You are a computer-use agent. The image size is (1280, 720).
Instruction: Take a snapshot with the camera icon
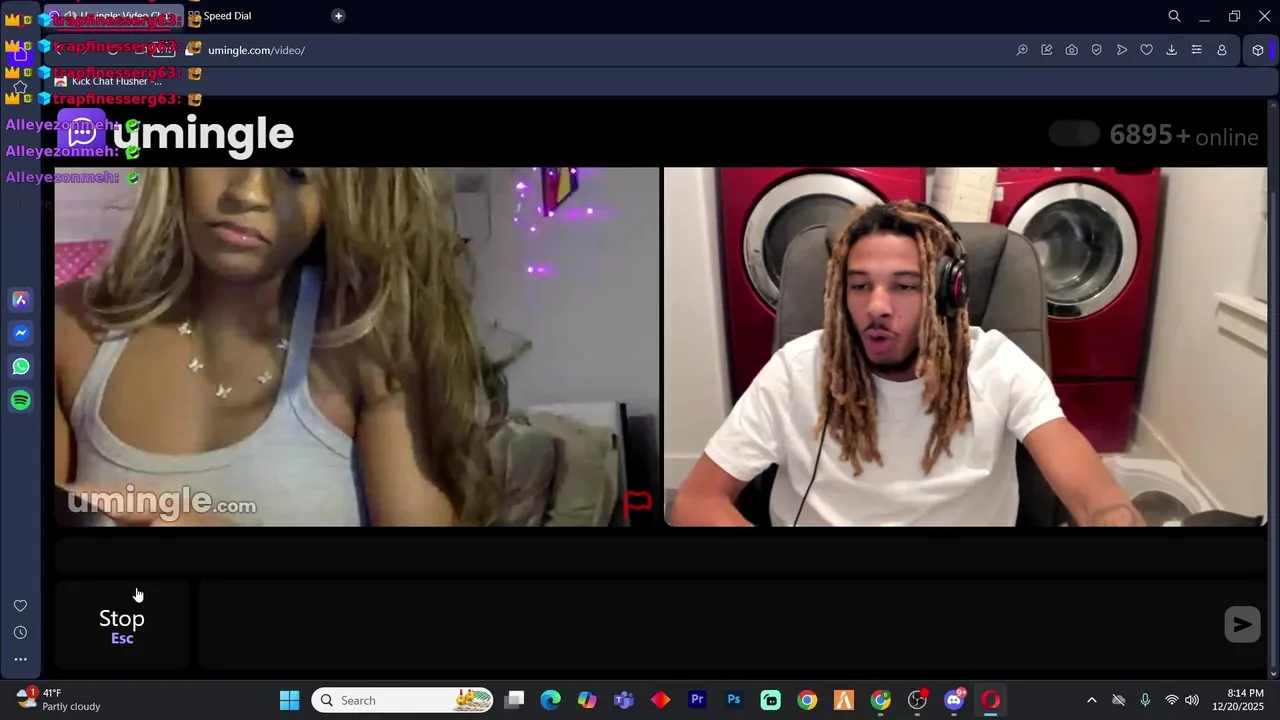click(x=1072, y=50)
